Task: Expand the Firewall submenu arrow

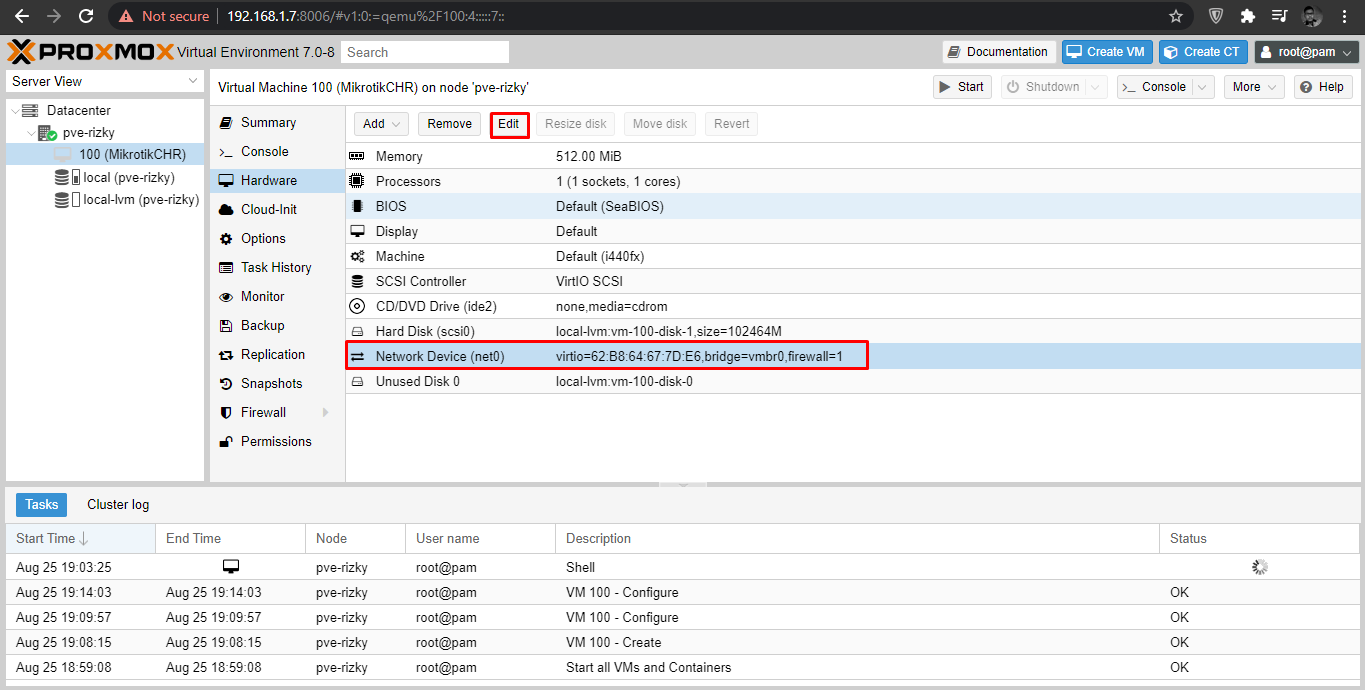Action: coord(325,412)
